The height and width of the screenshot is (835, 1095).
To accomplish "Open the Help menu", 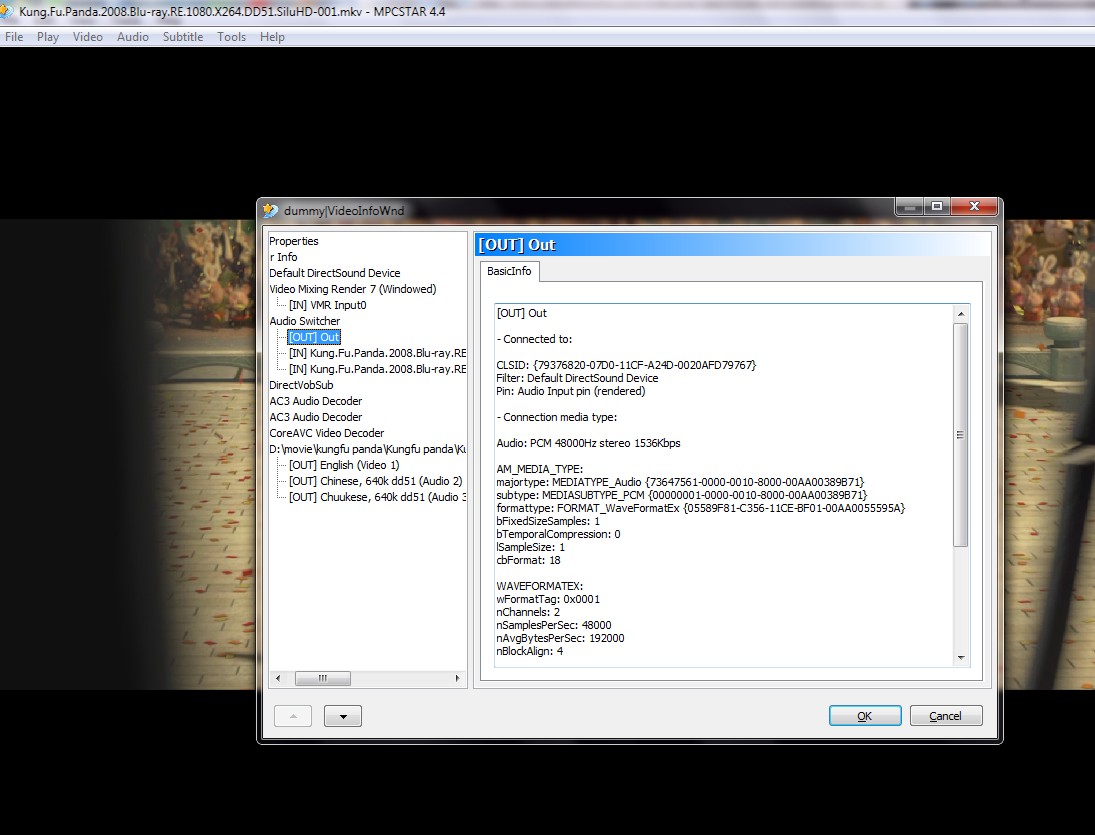I will coord(272,37).
